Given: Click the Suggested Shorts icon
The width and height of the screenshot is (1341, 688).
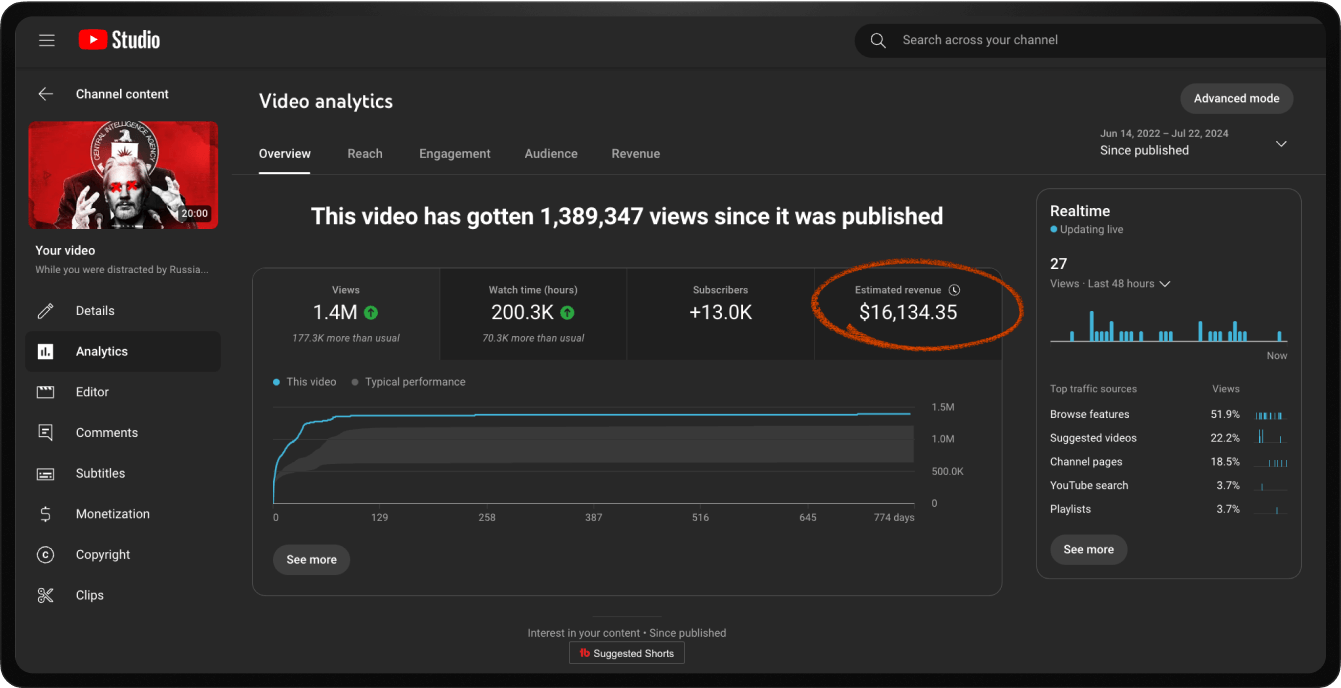Looking at the screenshot, I should (585, 654).
